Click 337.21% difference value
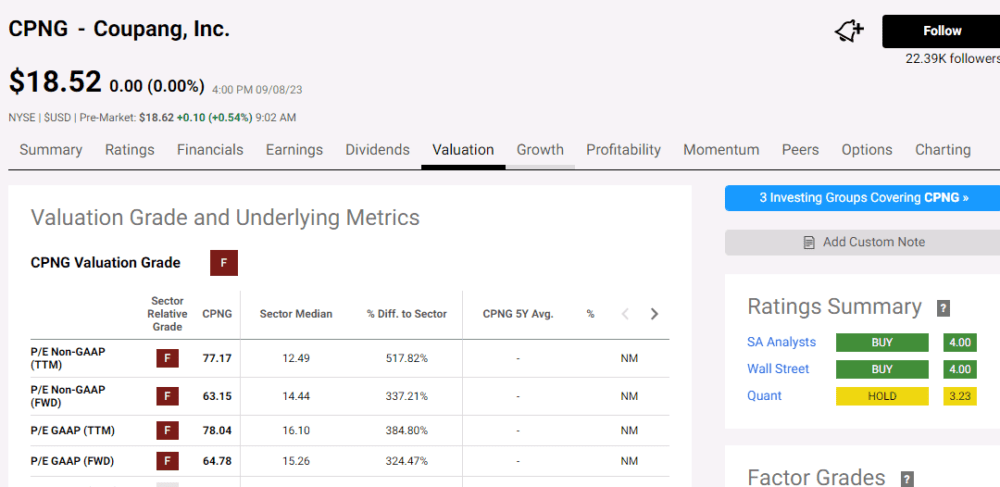1000x487 pixels. point(407,396)
